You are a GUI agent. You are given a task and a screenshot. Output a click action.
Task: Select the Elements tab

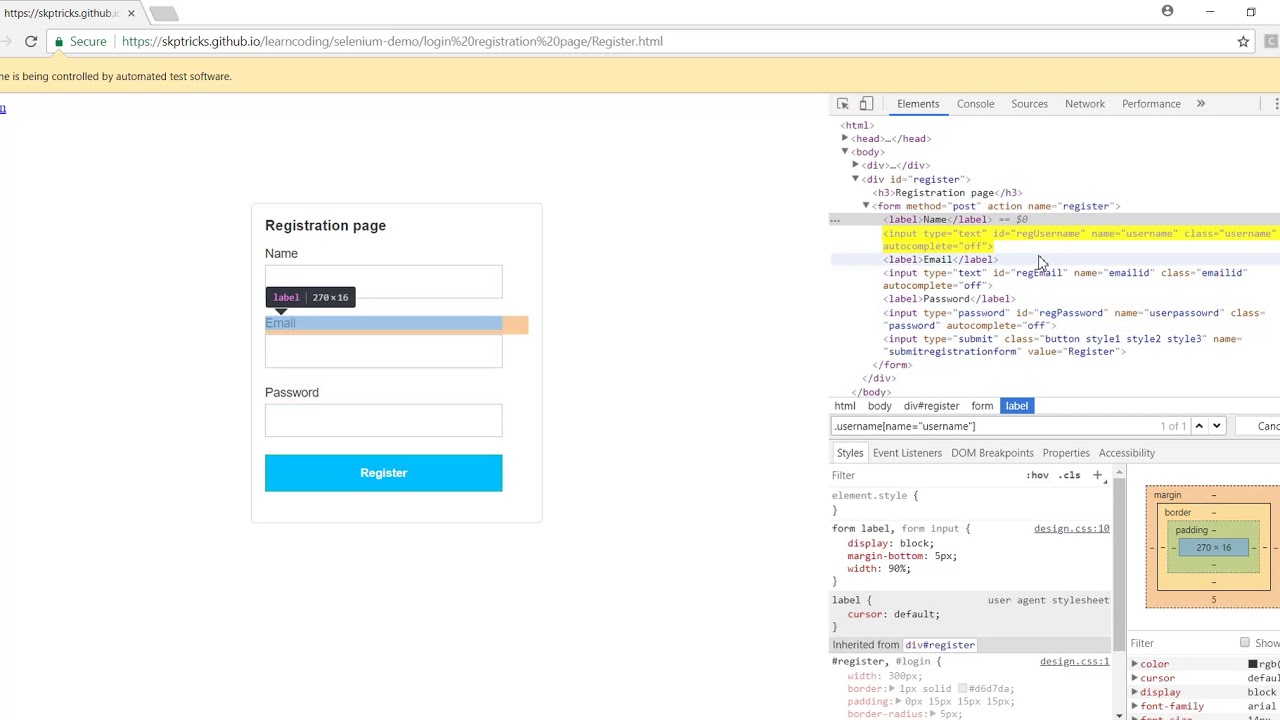click(x=918, y=104)
